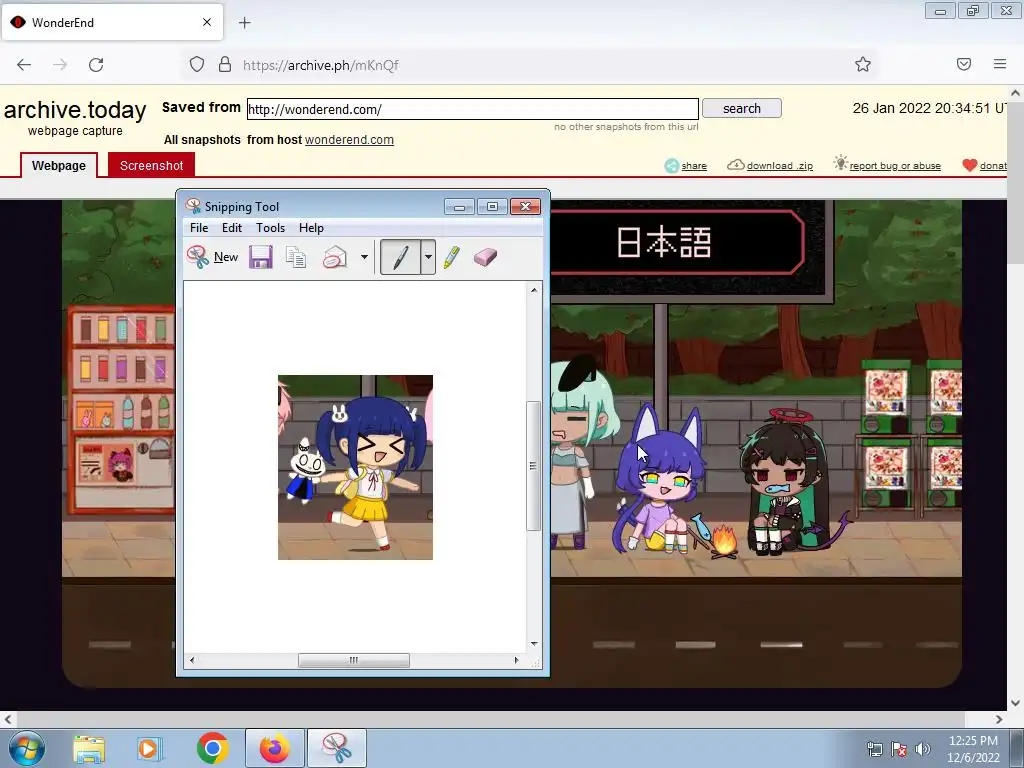Open File Explorer from taskbar
The image size is (1024, 768).
[x=89, y=748]
